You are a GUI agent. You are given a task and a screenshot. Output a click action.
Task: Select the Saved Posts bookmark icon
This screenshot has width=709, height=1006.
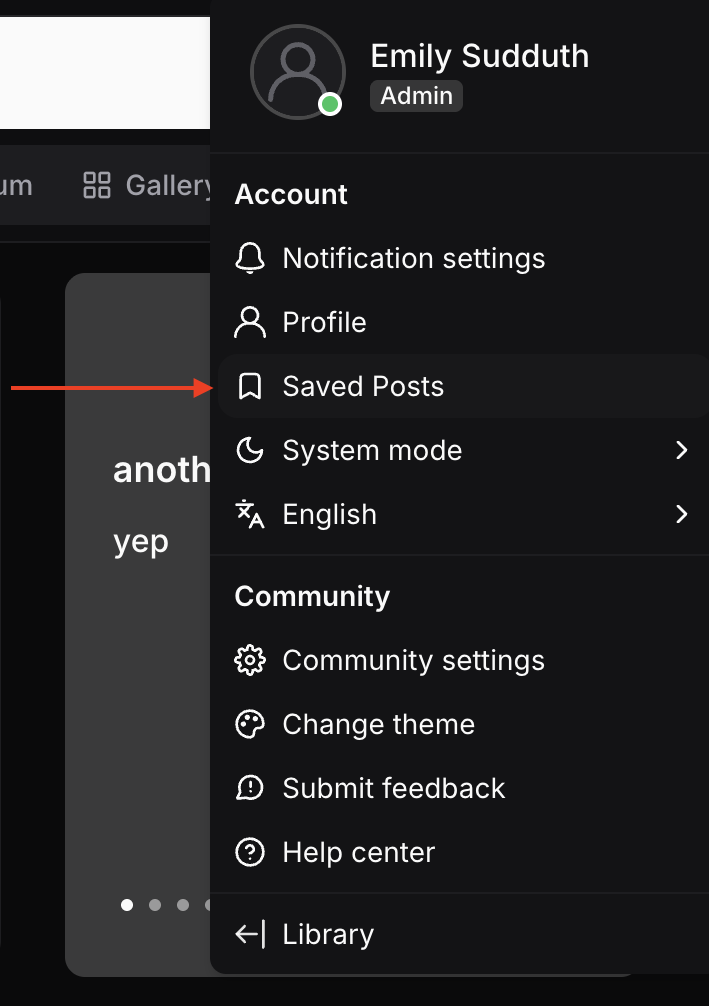pyautogui.click(x=251, y=386)
